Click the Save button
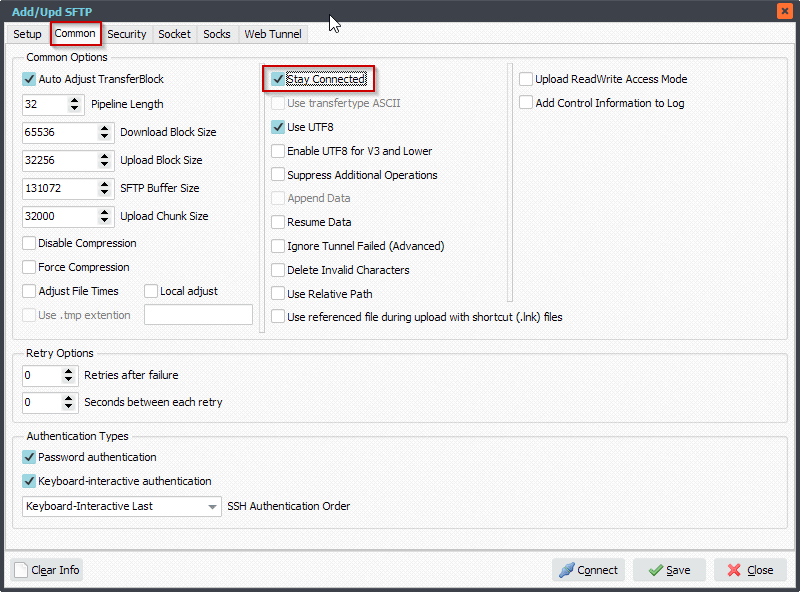The width and height of the screenshot is (800, 592). tap(668, 569)
